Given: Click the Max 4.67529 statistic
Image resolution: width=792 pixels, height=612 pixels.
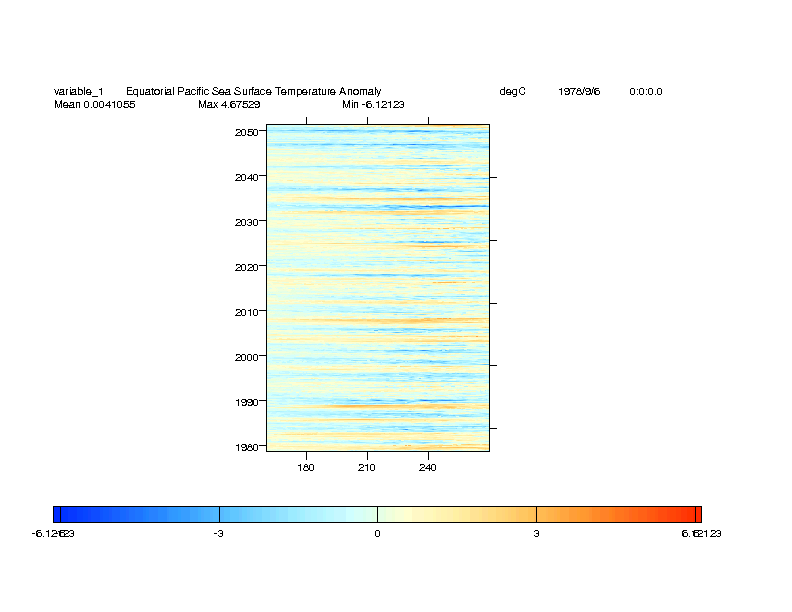Looking at the screenshot, I should point(229,104).
